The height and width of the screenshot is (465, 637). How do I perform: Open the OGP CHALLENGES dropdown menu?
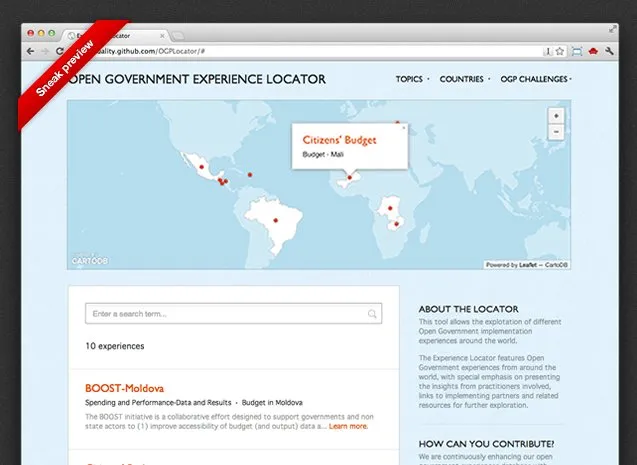pyautogui.click(x=536, y=79)
